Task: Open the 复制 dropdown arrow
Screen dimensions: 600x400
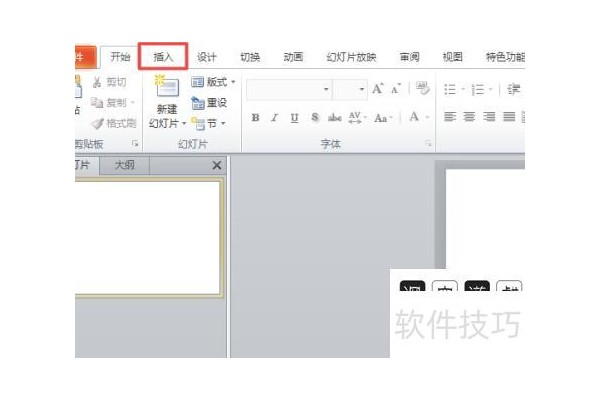Action: point(133,103)
